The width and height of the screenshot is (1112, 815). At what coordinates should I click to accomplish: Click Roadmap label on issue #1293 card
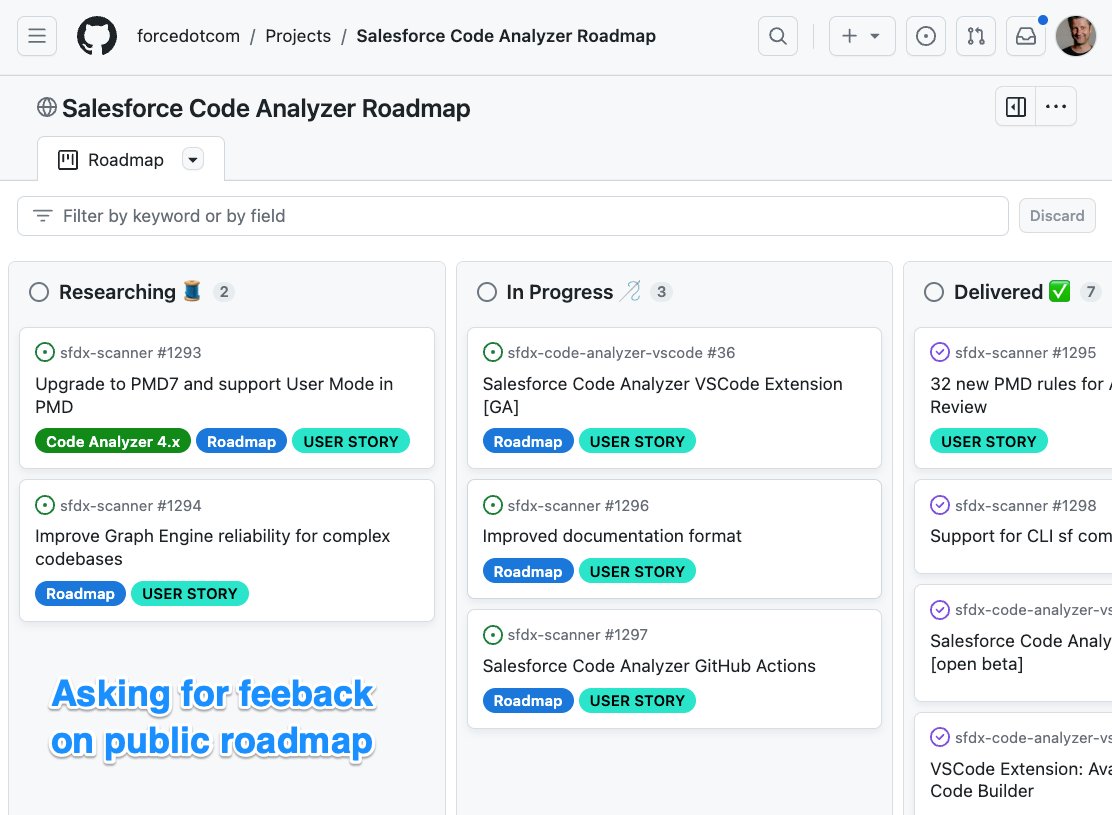coord(241,441)
